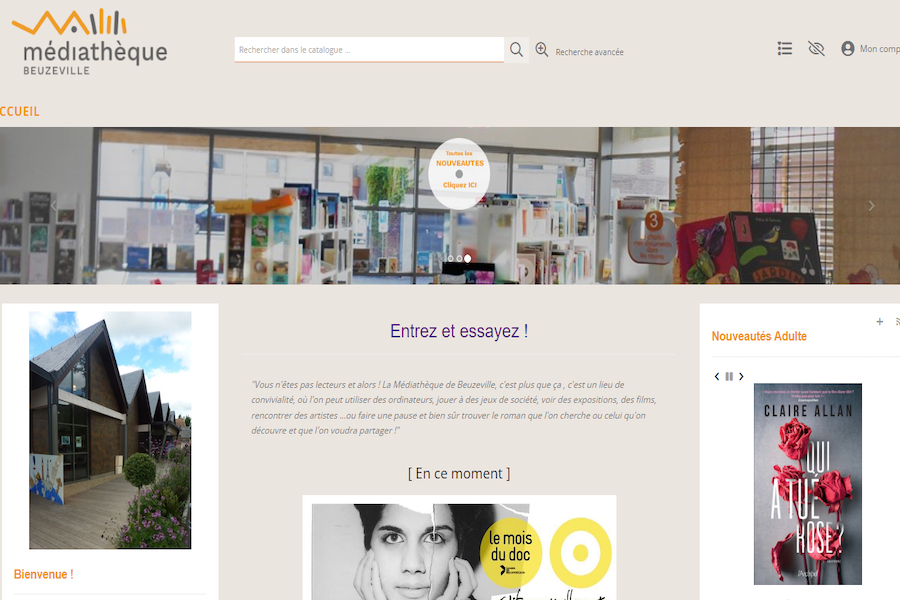Click the plus icon beside Nouveautés Adulte
Screen dimensions: 900x600
[x=879, y=322]
